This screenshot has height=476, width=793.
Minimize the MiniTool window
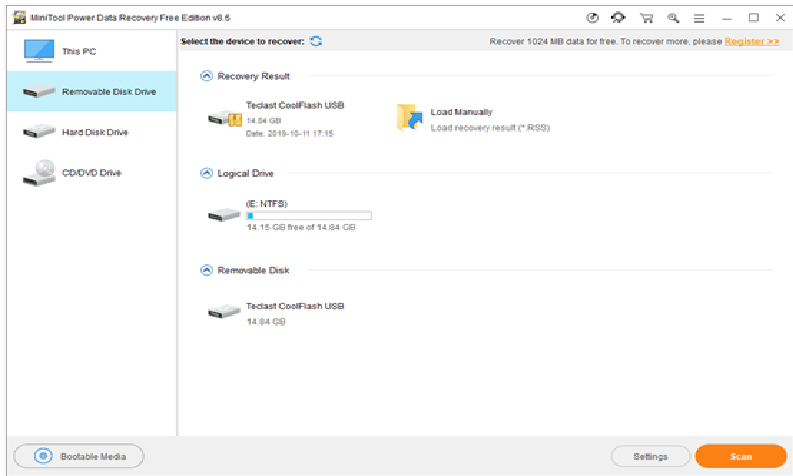point(727,18)
